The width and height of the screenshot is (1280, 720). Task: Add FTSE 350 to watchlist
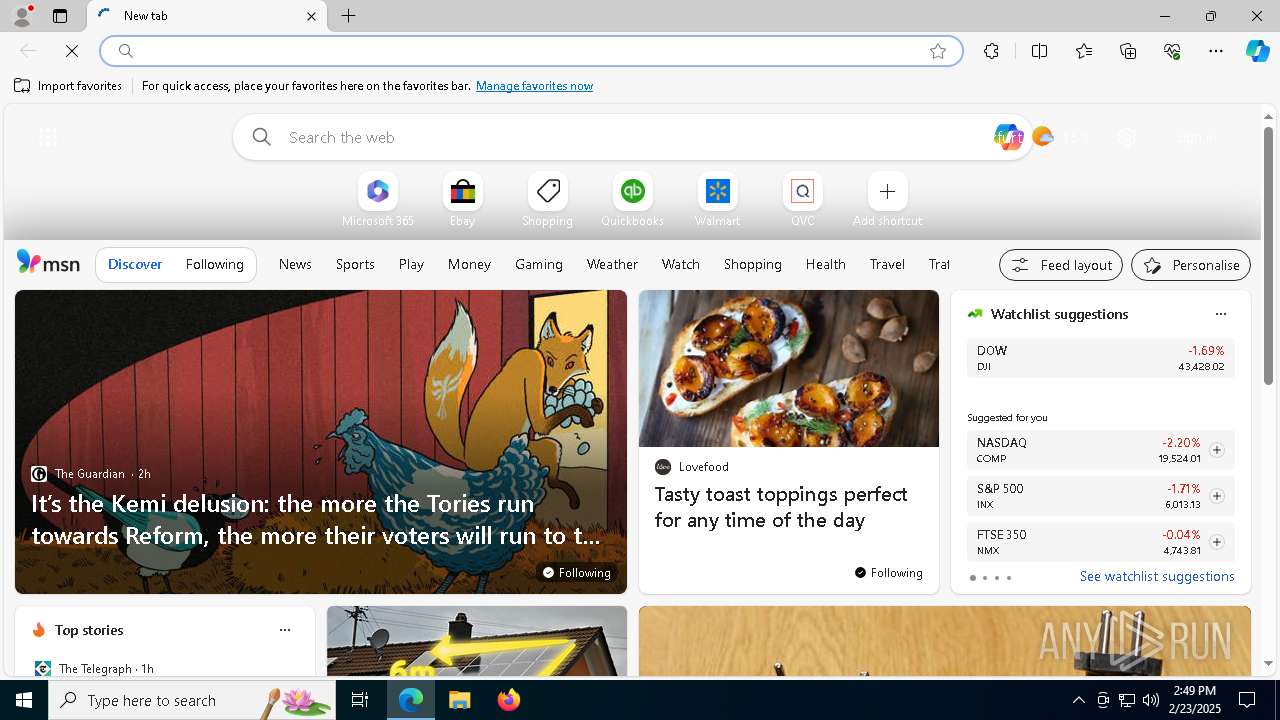tap(1216, 542)
